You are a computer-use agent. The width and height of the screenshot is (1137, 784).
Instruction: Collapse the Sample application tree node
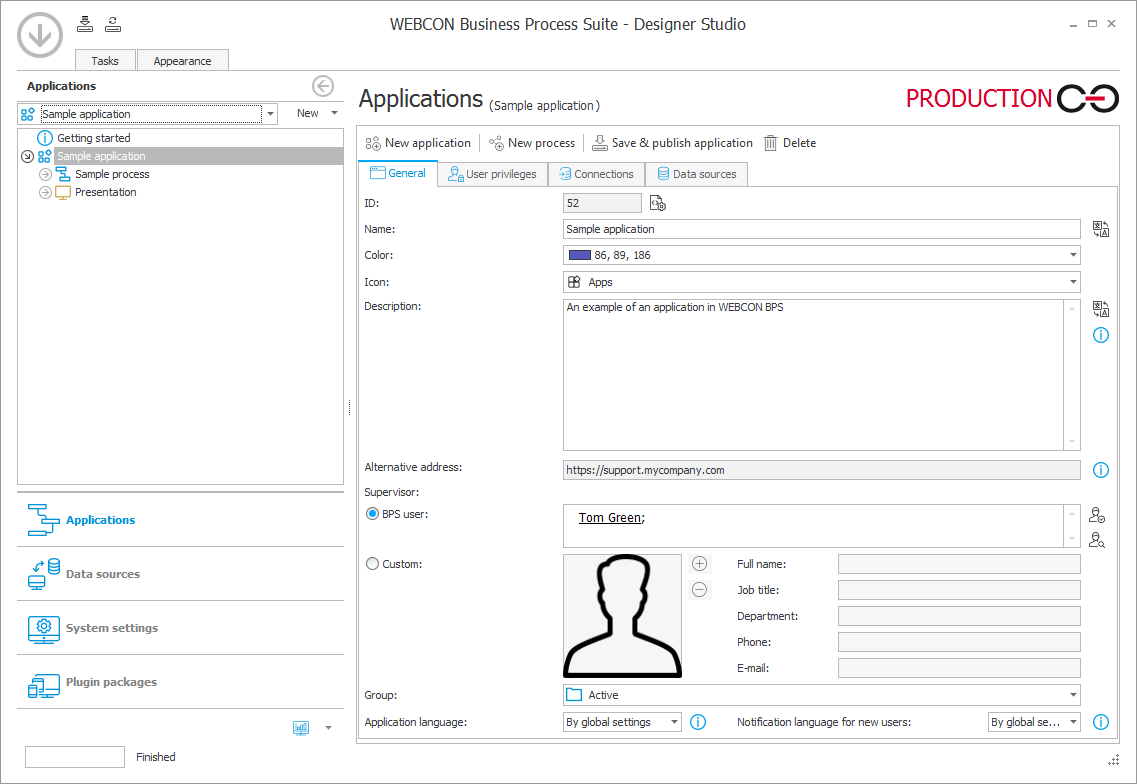click(x=28, y=156)
